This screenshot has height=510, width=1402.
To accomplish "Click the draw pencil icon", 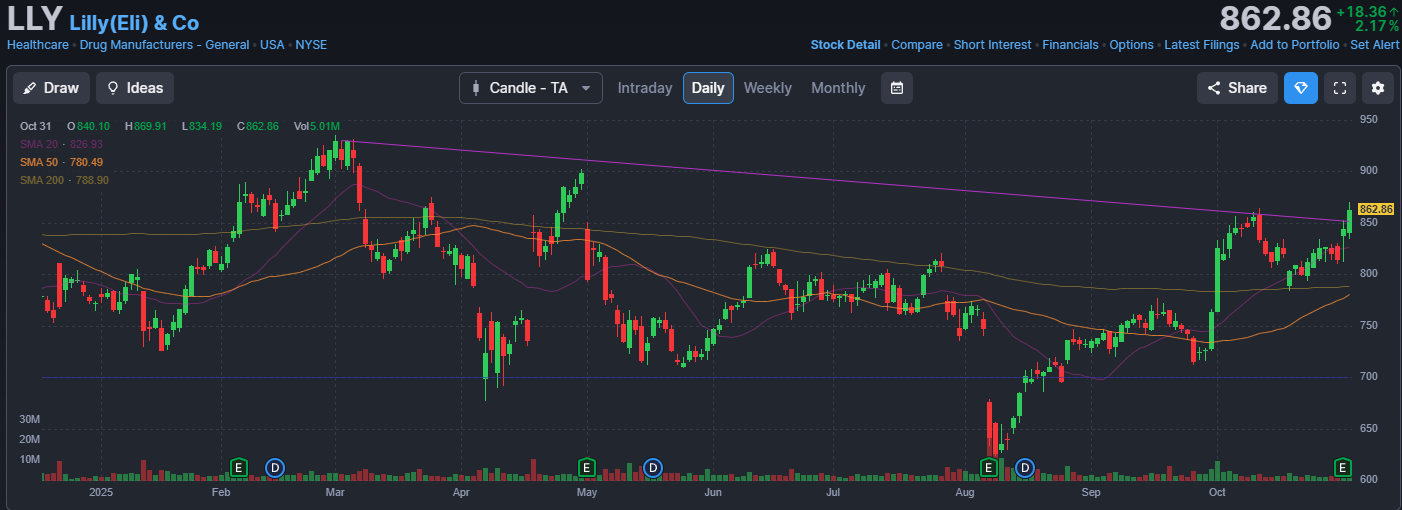I will (x=31, y=88).
